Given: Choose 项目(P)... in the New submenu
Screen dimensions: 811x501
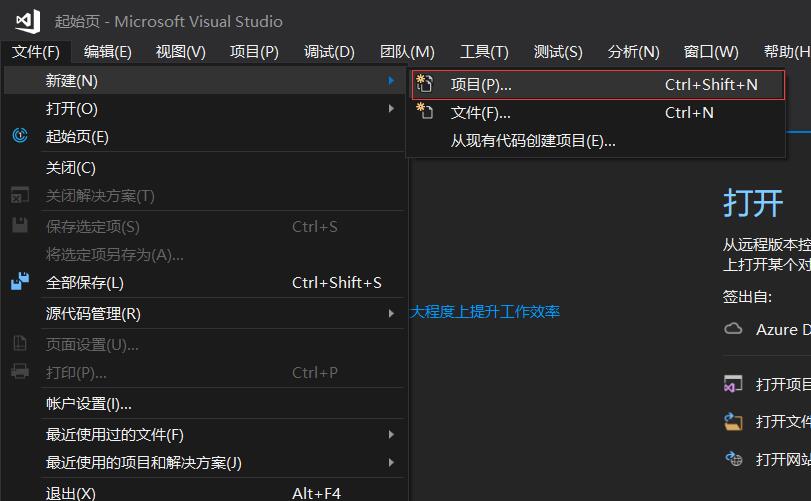Looking at the screenshot, I should [598, 84].
